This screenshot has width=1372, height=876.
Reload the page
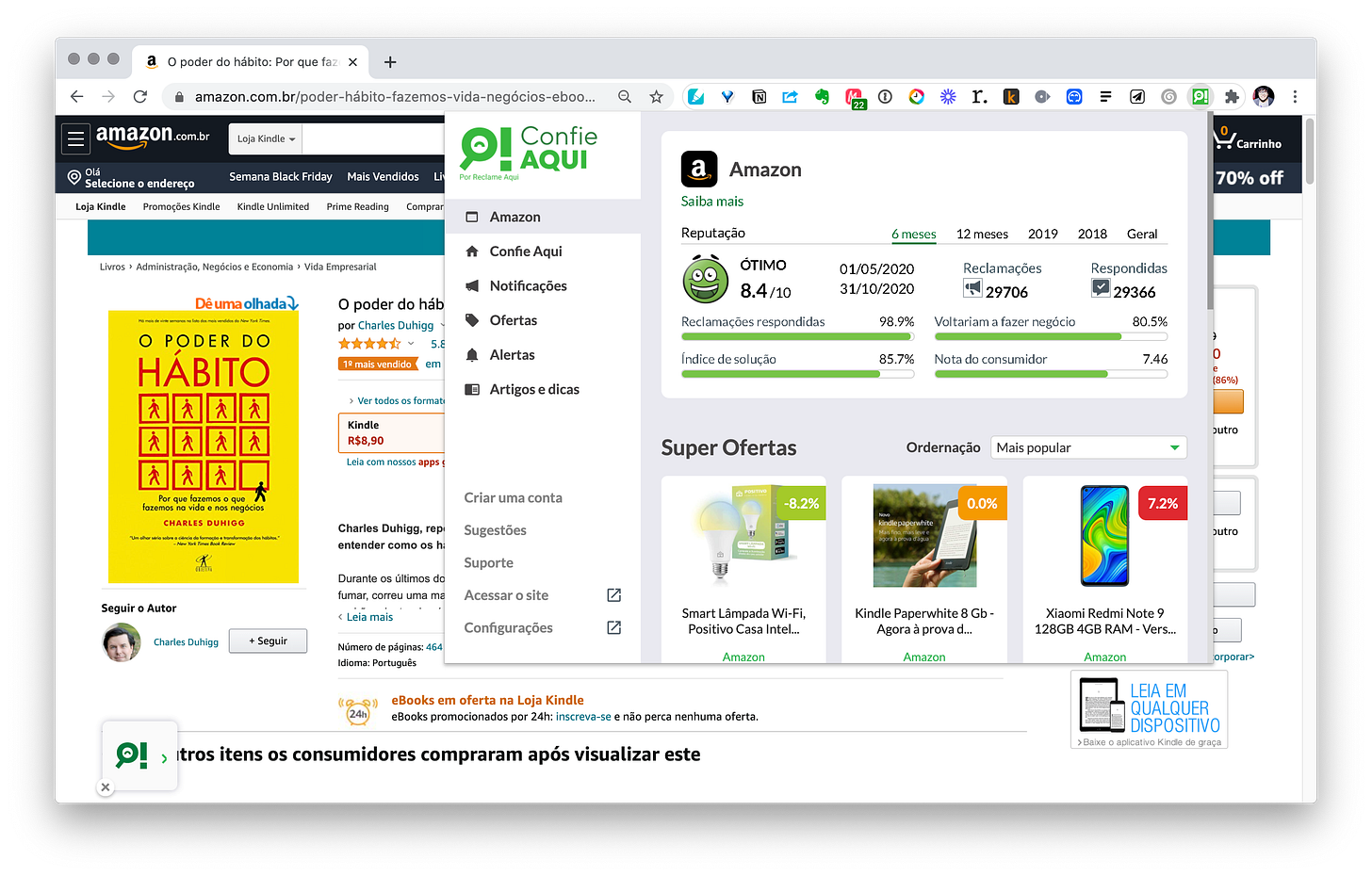[140, 96]
